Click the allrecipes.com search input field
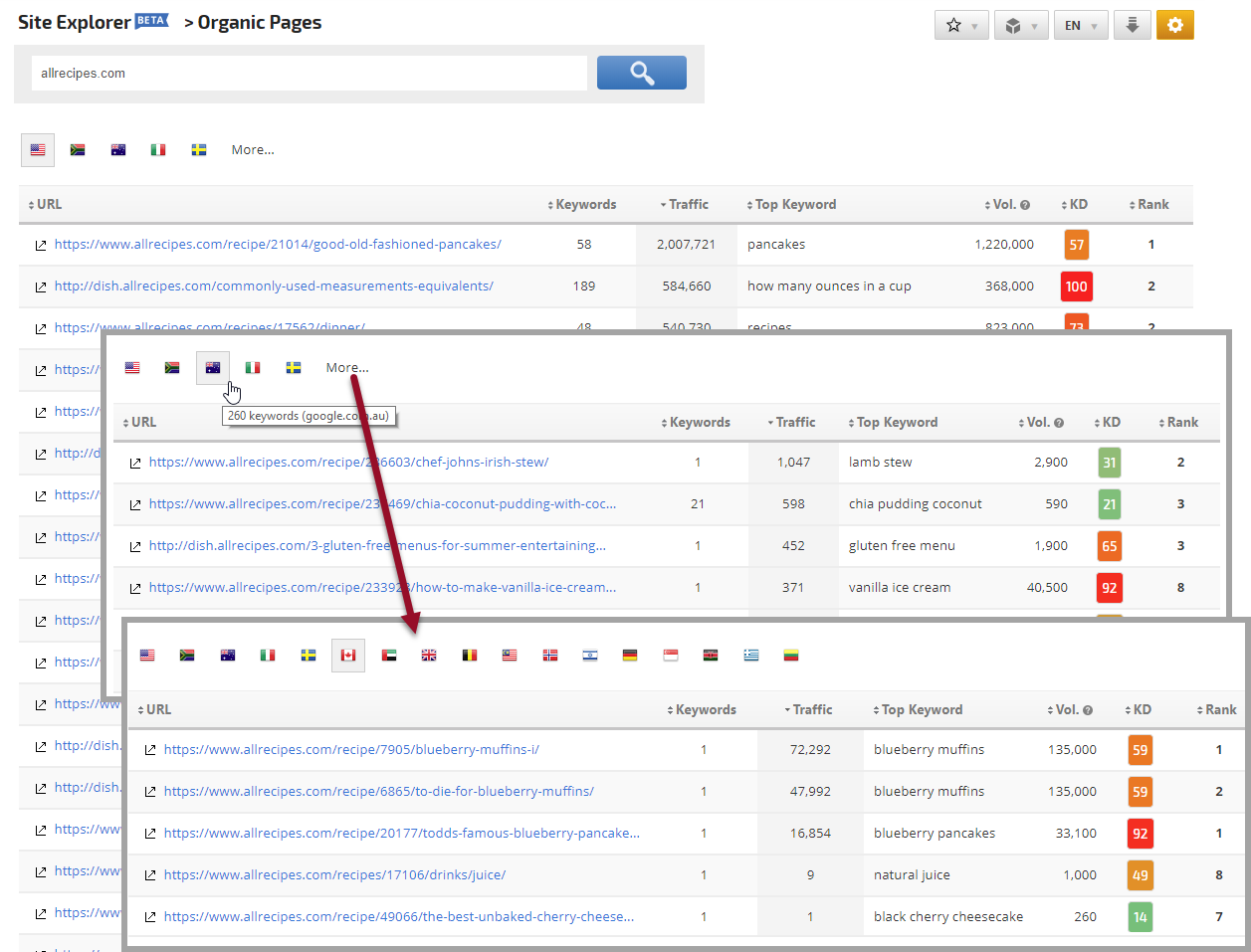This screenshot has width=1251, height=952. click(x=309, y=74)
